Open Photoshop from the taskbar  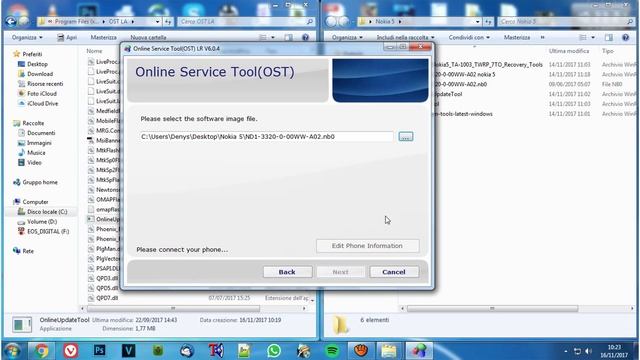[100, 351]
